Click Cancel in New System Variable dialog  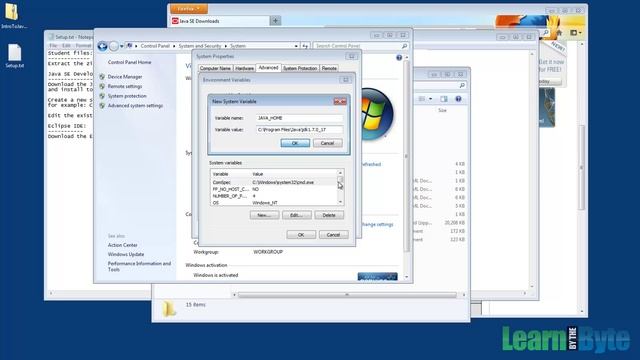pyautogui.click(x=328, y=143)
